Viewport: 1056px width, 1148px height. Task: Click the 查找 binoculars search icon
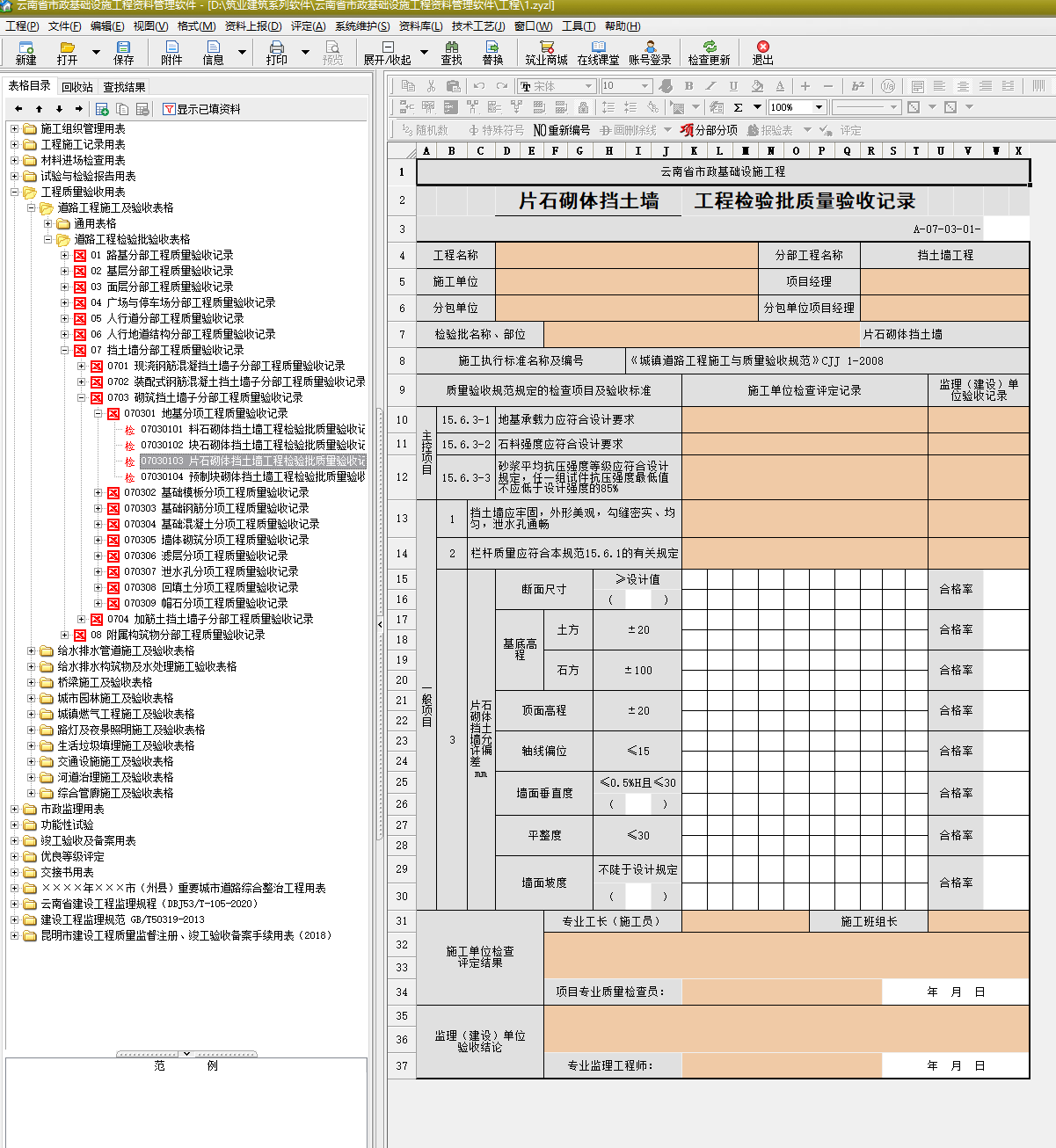point(451,52)
